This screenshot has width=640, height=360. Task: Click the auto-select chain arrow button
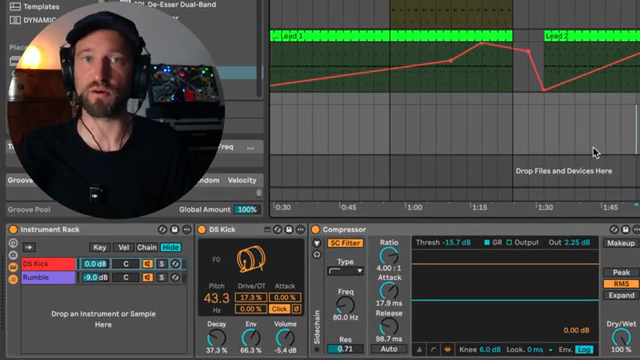pyautogui.click(x=29, y=247)
